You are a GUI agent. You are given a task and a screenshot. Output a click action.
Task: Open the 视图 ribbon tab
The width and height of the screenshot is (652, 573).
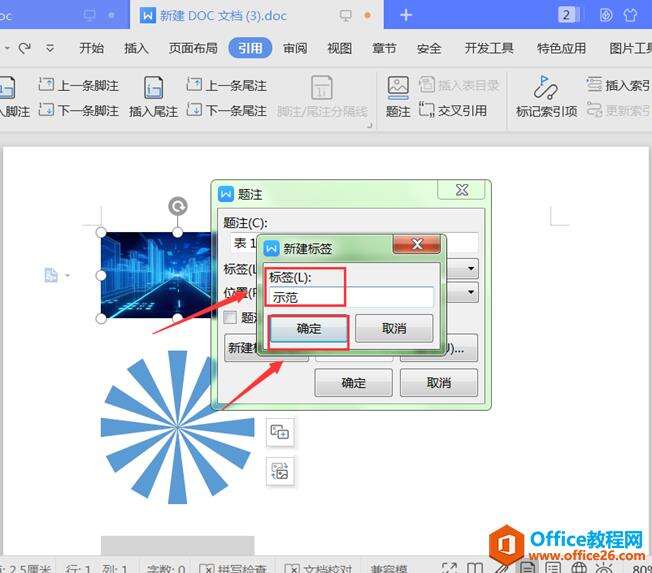[x=339, y=49]
